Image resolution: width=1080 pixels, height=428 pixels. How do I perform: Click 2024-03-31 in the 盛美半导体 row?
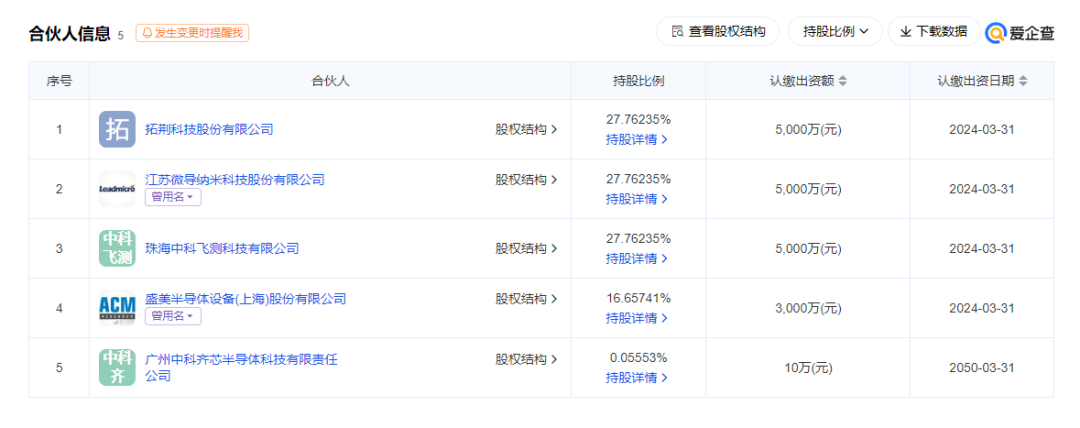point(982,308)
